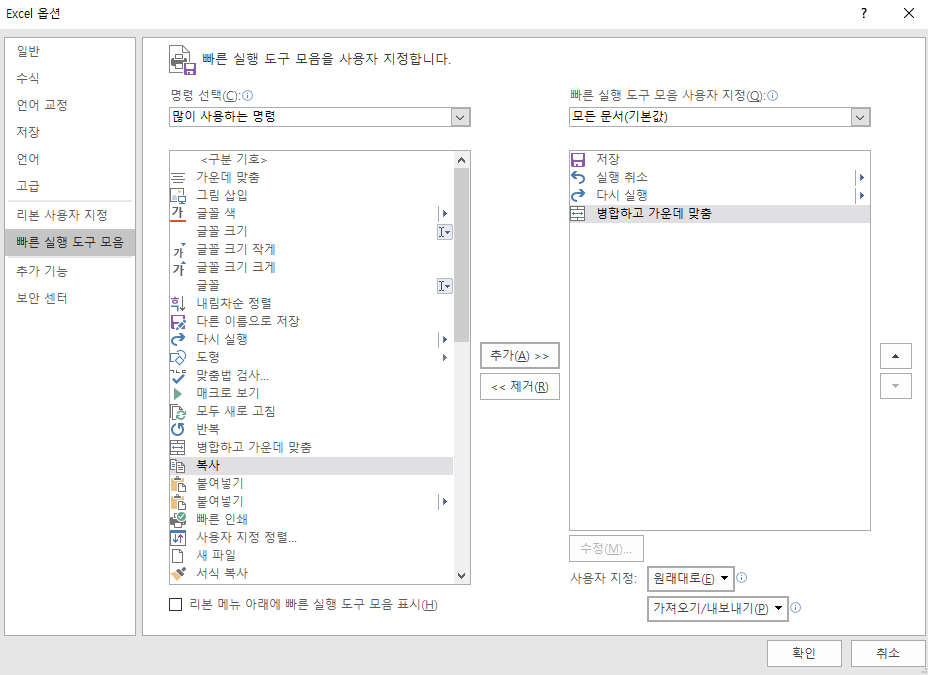Image resolution: width=928 pixels, height=675 pixels.
Task: Open the 글꼴 크기 combo box indicator
Action: tap(444, 232)
